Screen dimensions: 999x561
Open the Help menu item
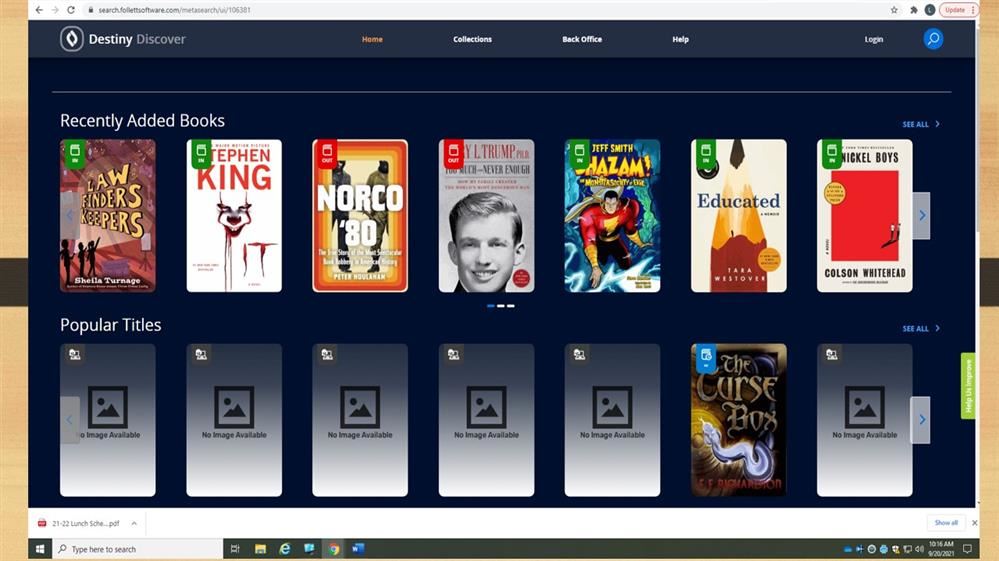click(680, 39)
